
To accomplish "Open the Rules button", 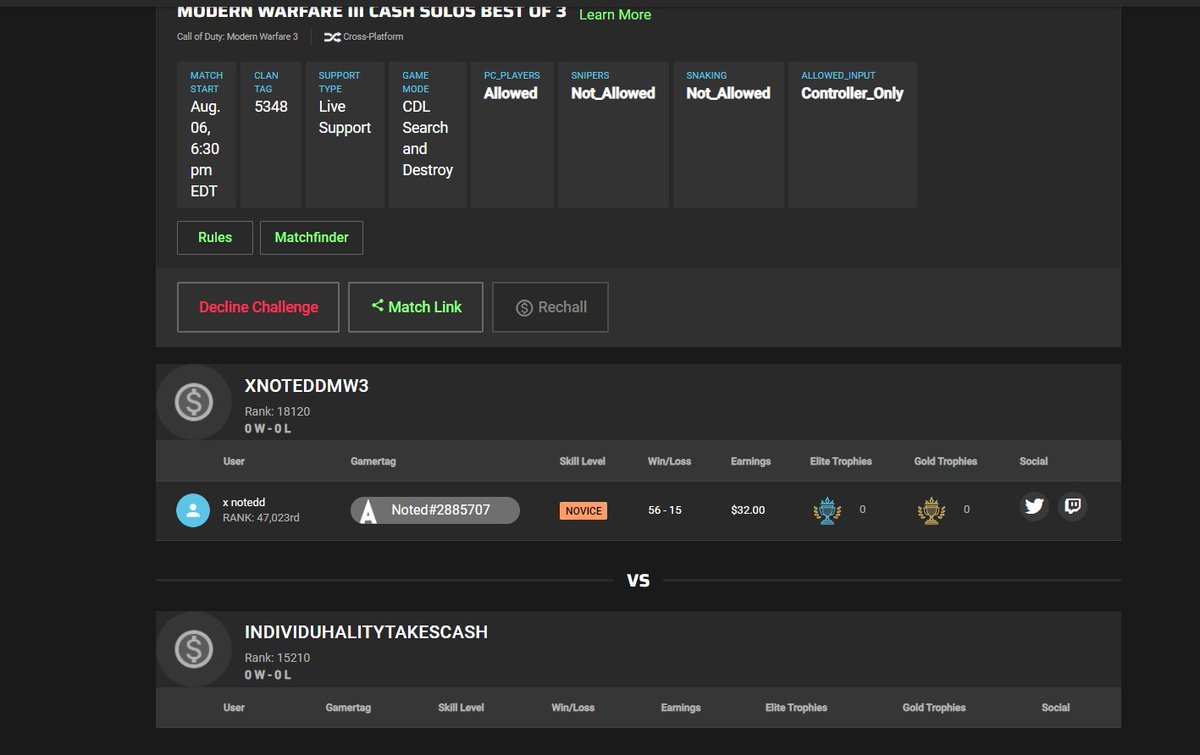I will point(215,238).
